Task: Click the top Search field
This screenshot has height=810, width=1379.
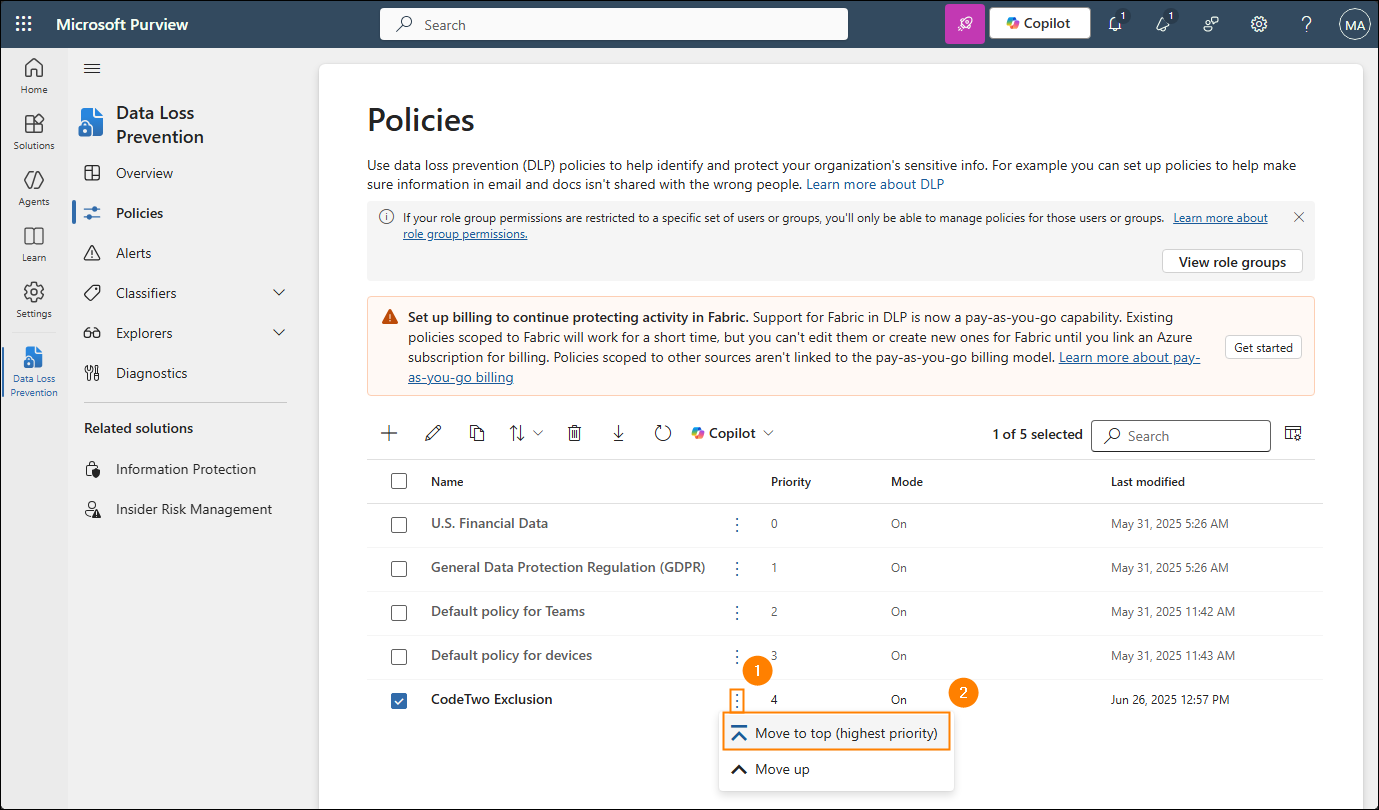Action: pyautogui.click(x=614, y=24)
